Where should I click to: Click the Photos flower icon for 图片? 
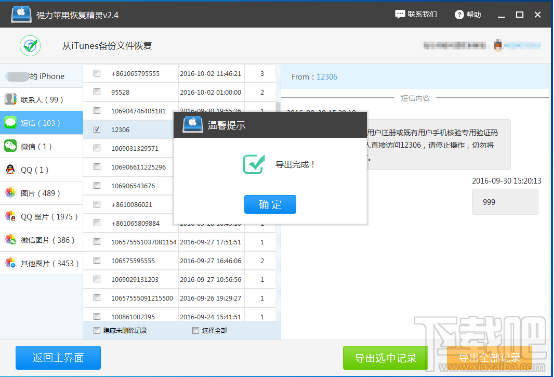pyautogui.click(x=10, y=193)
